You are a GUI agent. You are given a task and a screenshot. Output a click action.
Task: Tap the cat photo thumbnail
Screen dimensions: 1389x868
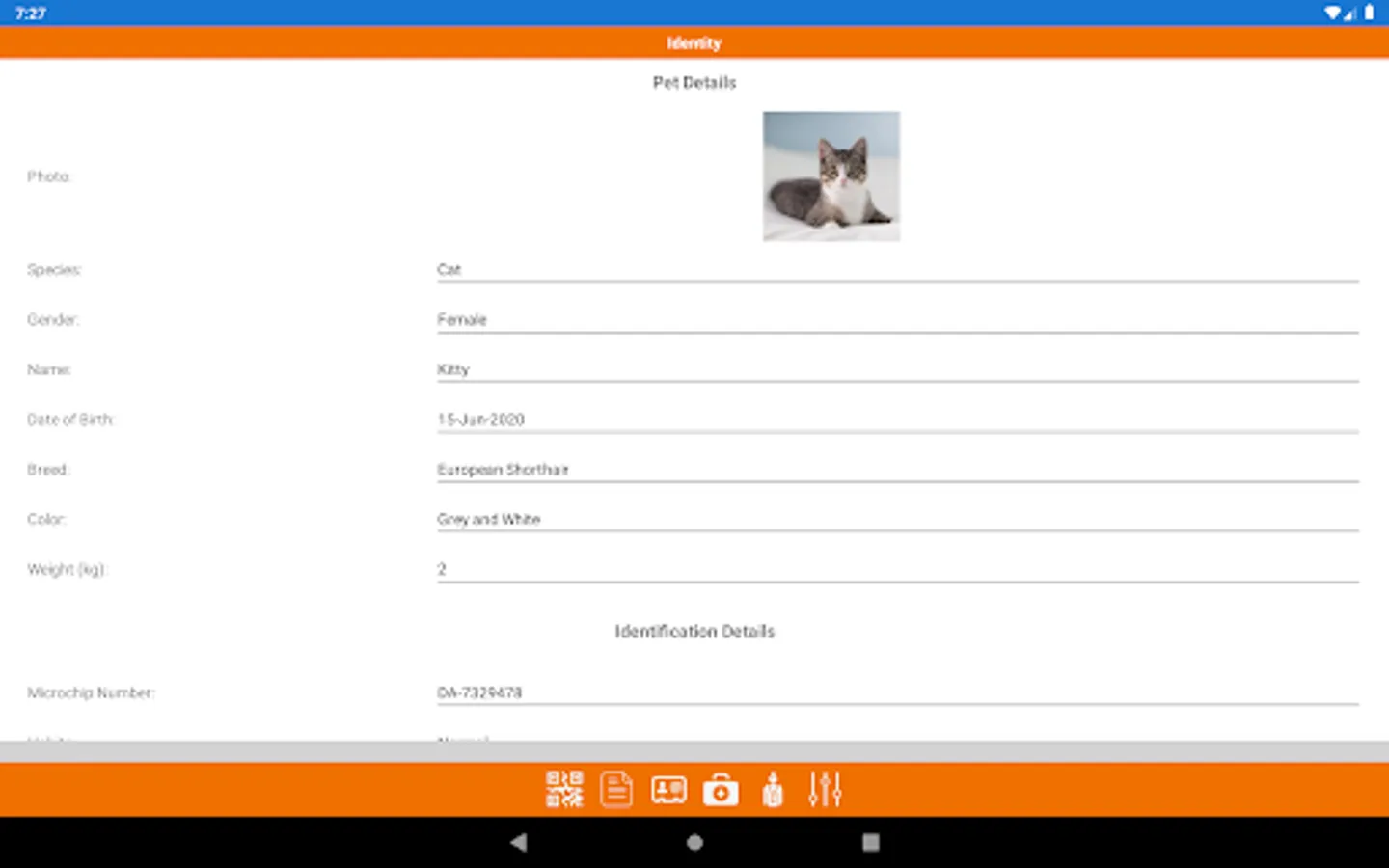click(x=831, y=176)
